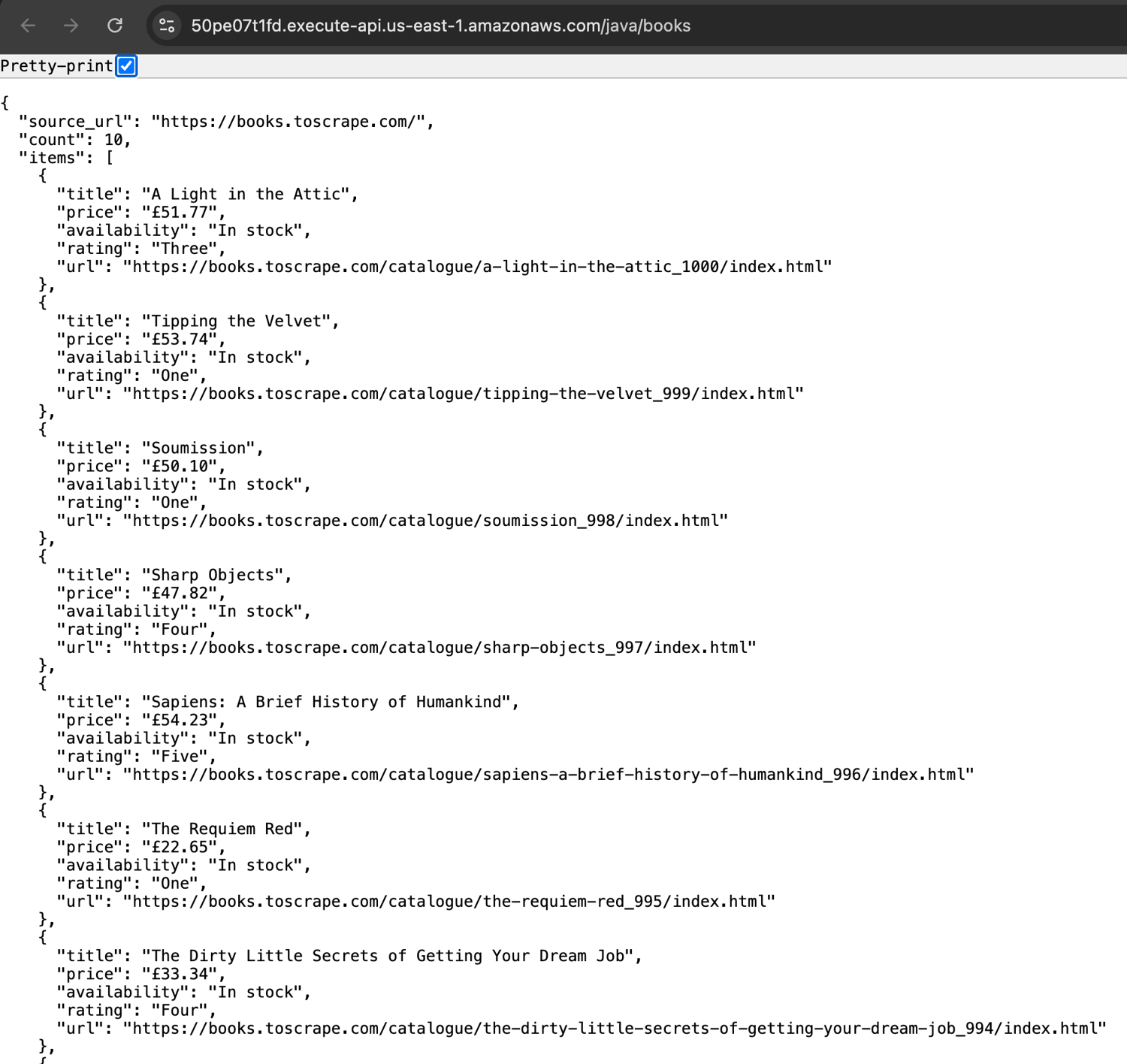Click the rating "Three"

[x=185, y=249]
